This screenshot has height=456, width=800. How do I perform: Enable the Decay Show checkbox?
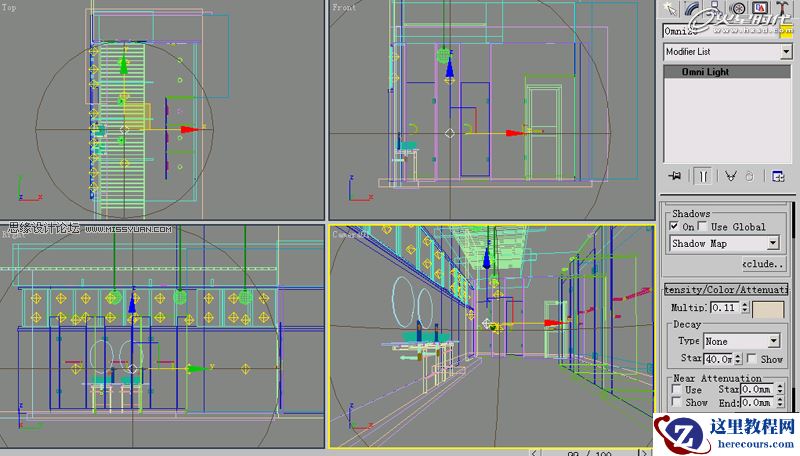pyautogui.click(x=752, y=359)
